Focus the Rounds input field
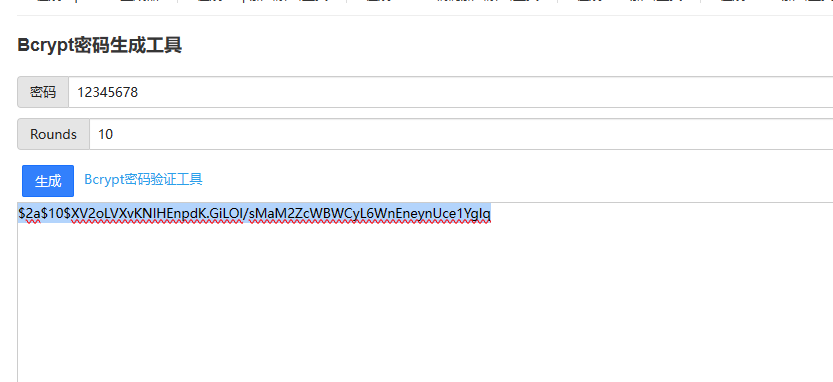The width and height of the screenshot is (833, 382). coord(461,134)
